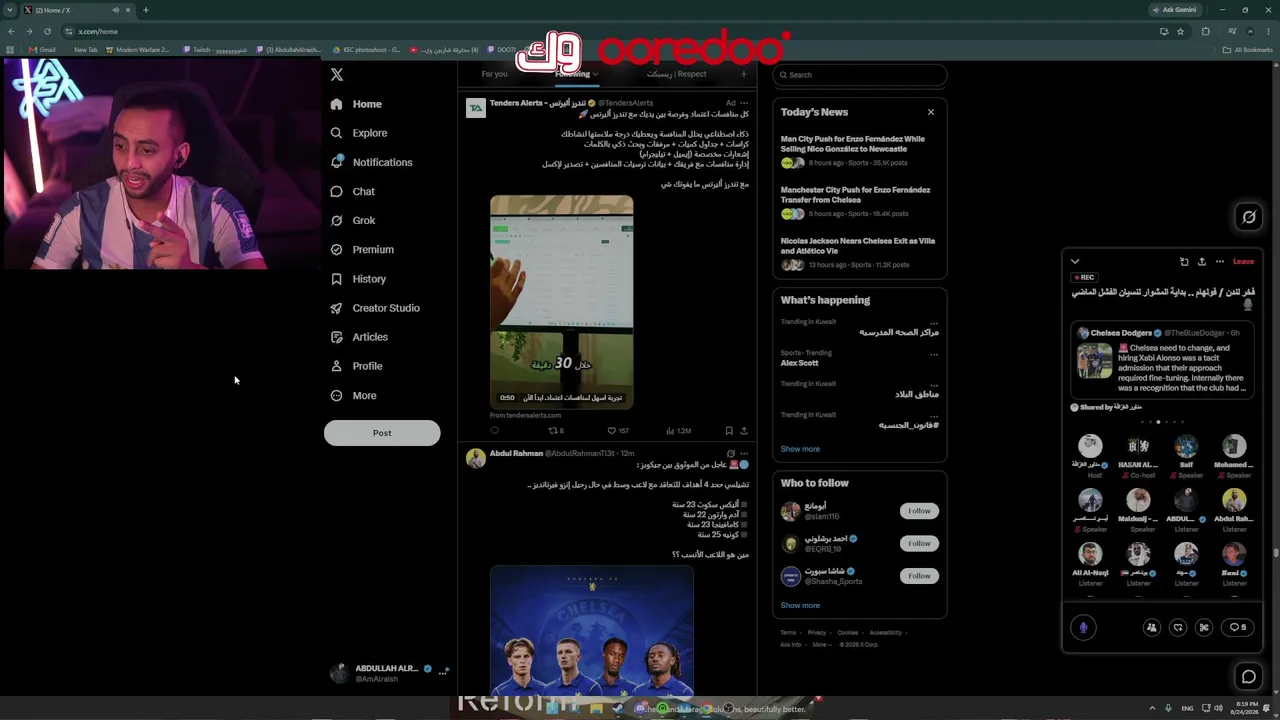Viewport: 1280px width, 720px height.
Task: Open the Gmail bookmark
Action: coord(42,50)
